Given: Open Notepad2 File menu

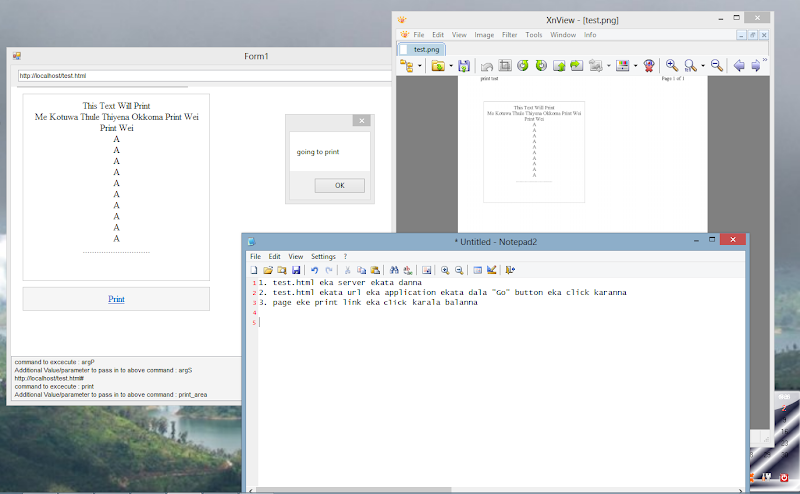Looking at the screenshot, I should click(255, 256).
